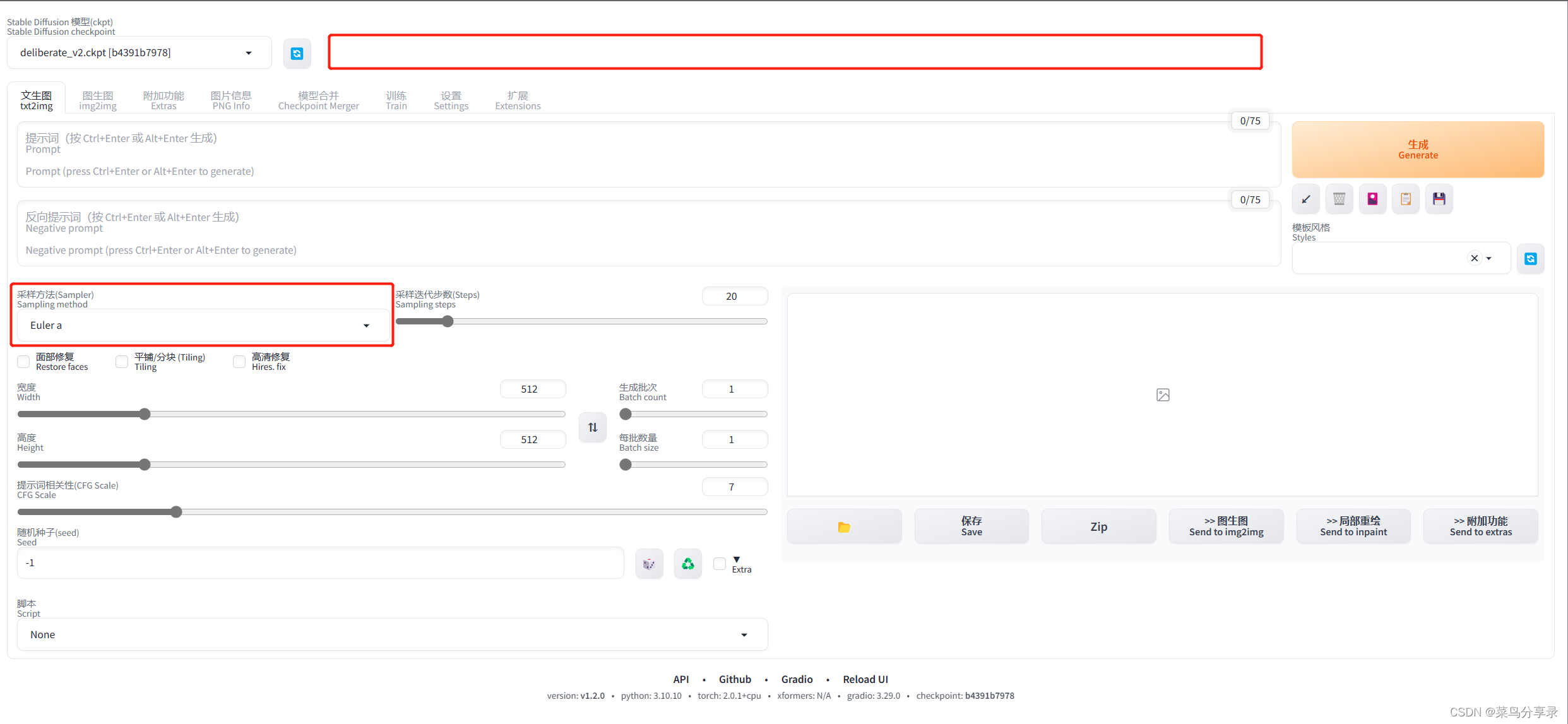1568x724 pixels.
Task: Clear prompt with the trash icon
Action: point(1339,199)
